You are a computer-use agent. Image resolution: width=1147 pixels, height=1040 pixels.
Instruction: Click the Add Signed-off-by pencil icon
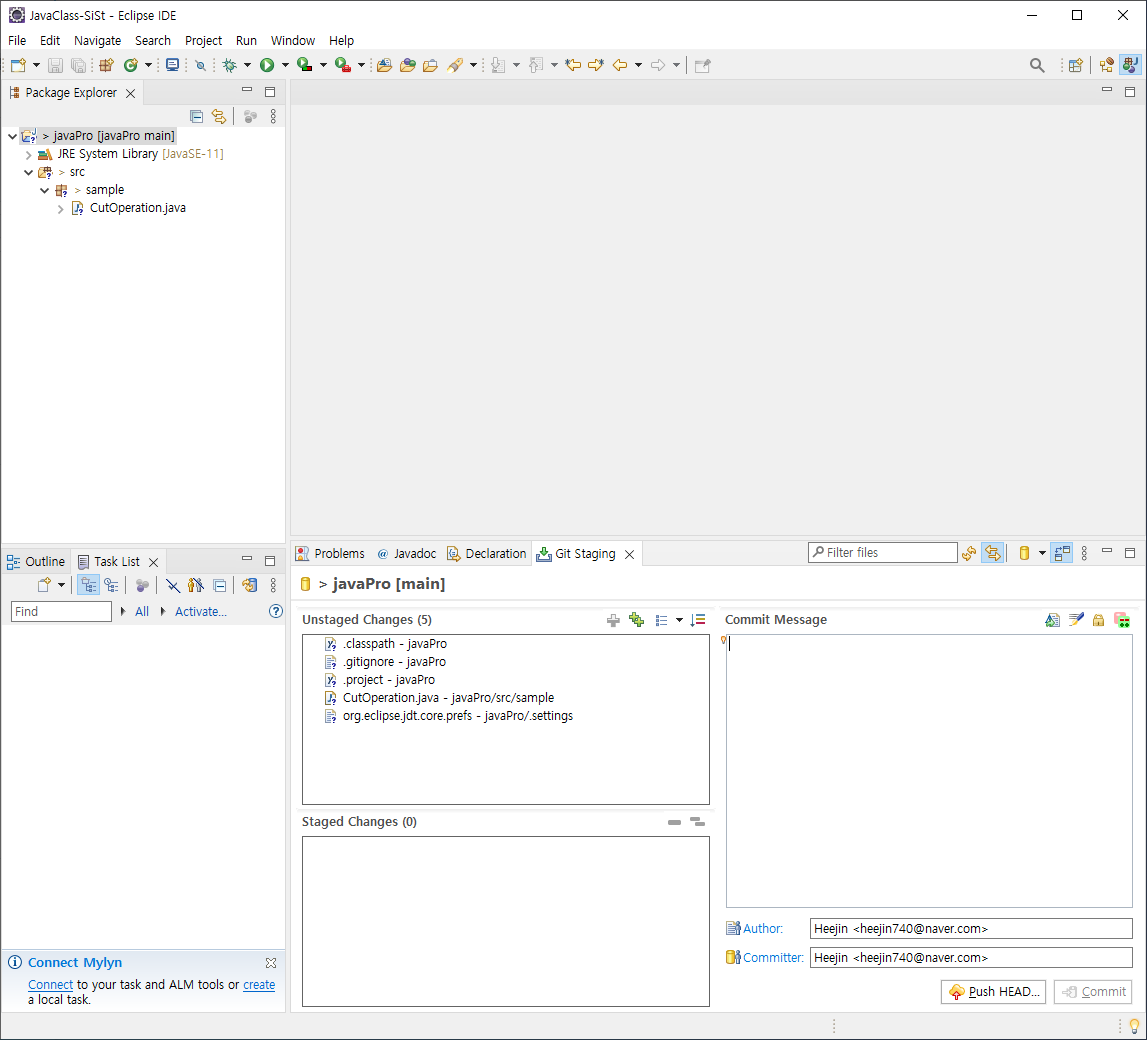(x=1075, y=620)
